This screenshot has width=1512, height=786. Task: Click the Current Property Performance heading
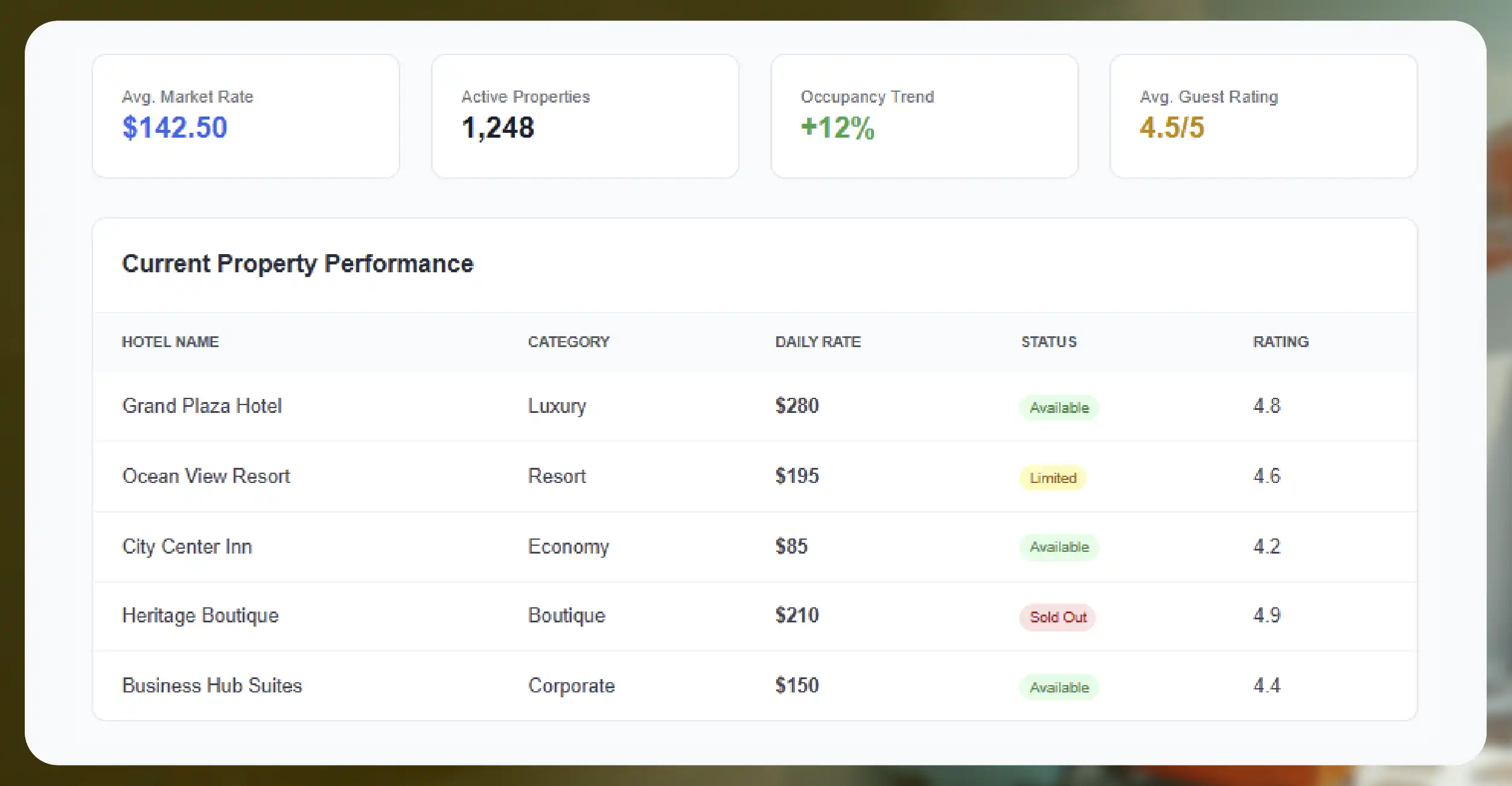coord(298,264)
